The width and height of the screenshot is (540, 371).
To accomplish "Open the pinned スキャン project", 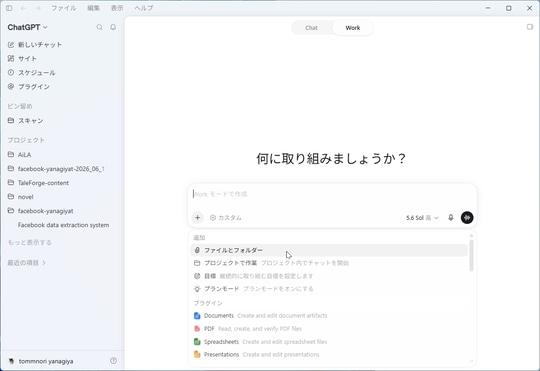I will point(62,121).
